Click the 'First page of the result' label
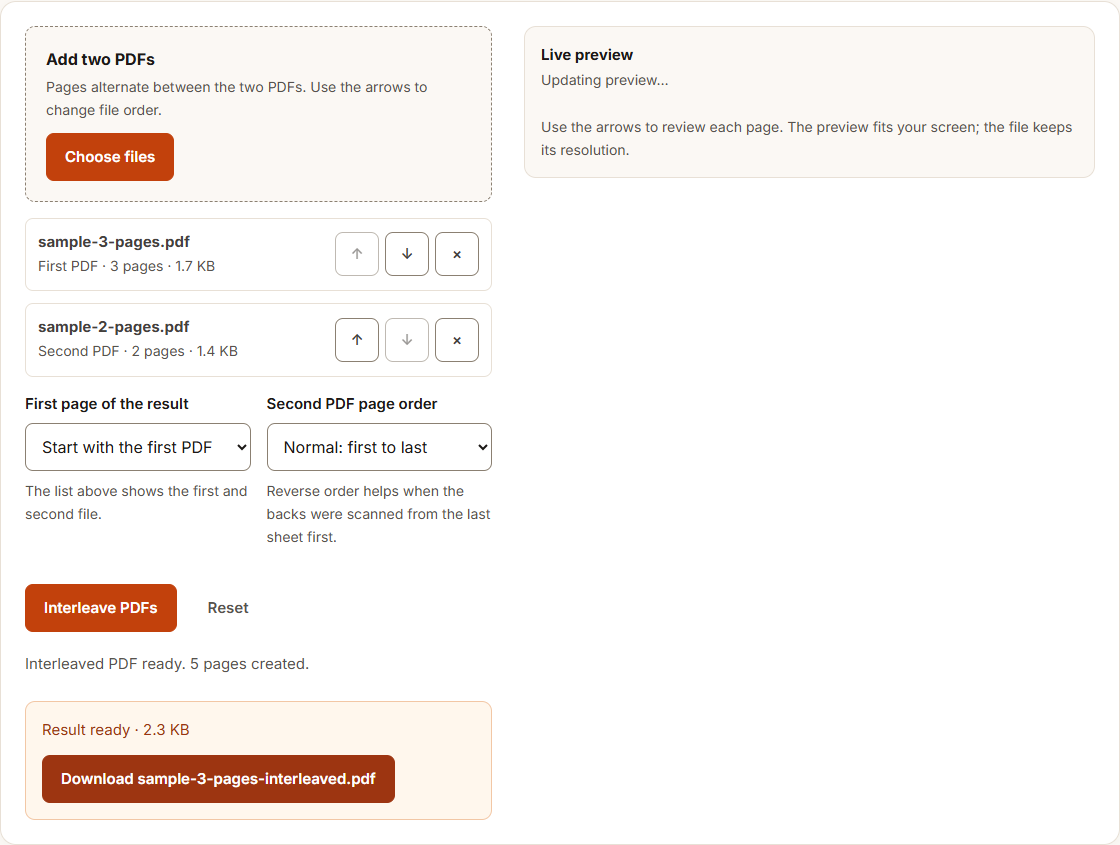This screenshot has height=845, width=1120. click(106, 404)
